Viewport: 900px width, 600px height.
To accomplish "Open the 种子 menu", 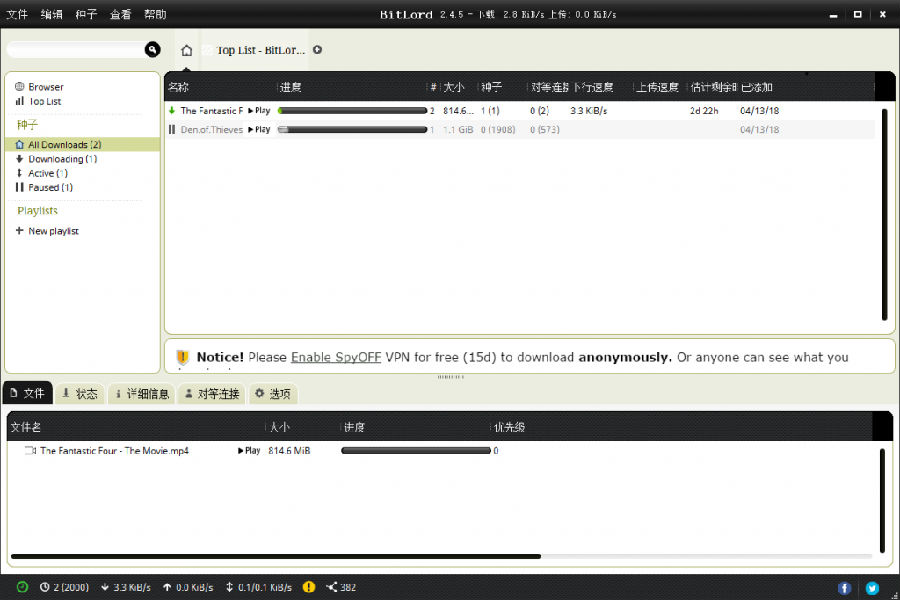I will [x=86, y=14].
